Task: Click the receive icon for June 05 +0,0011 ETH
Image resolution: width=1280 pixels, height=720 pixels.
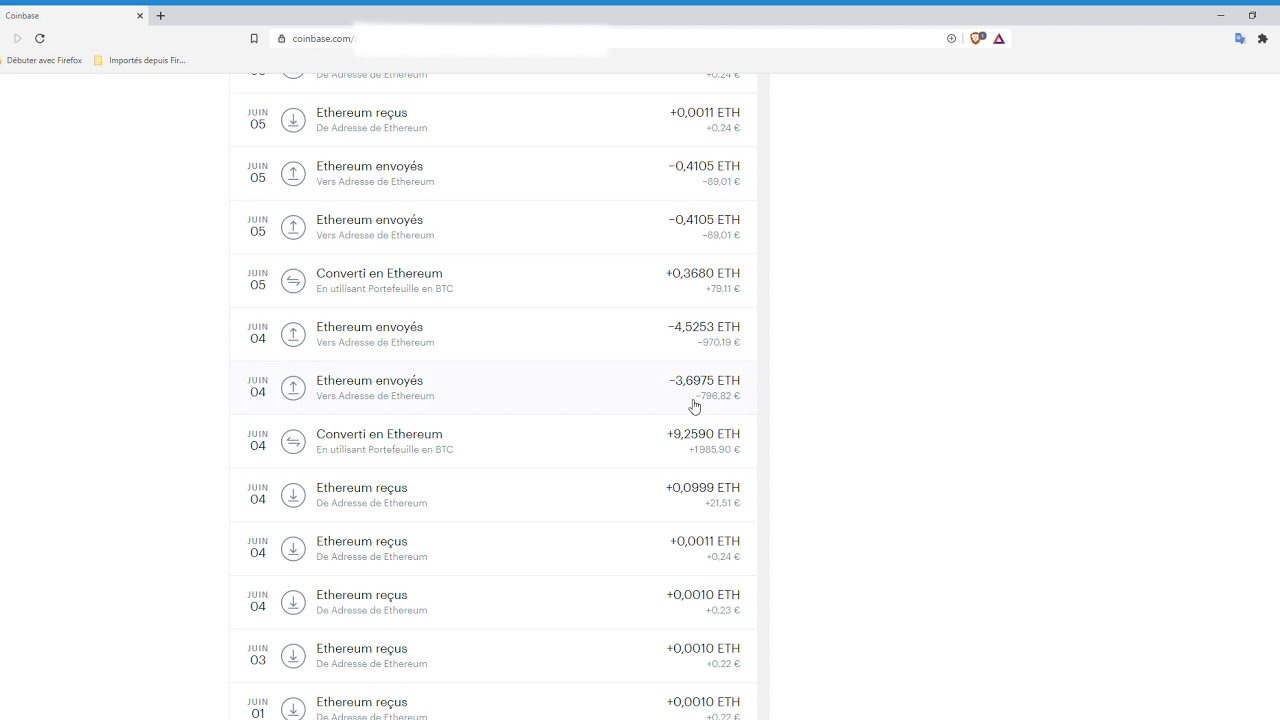Action: click(x=293, y=120)
